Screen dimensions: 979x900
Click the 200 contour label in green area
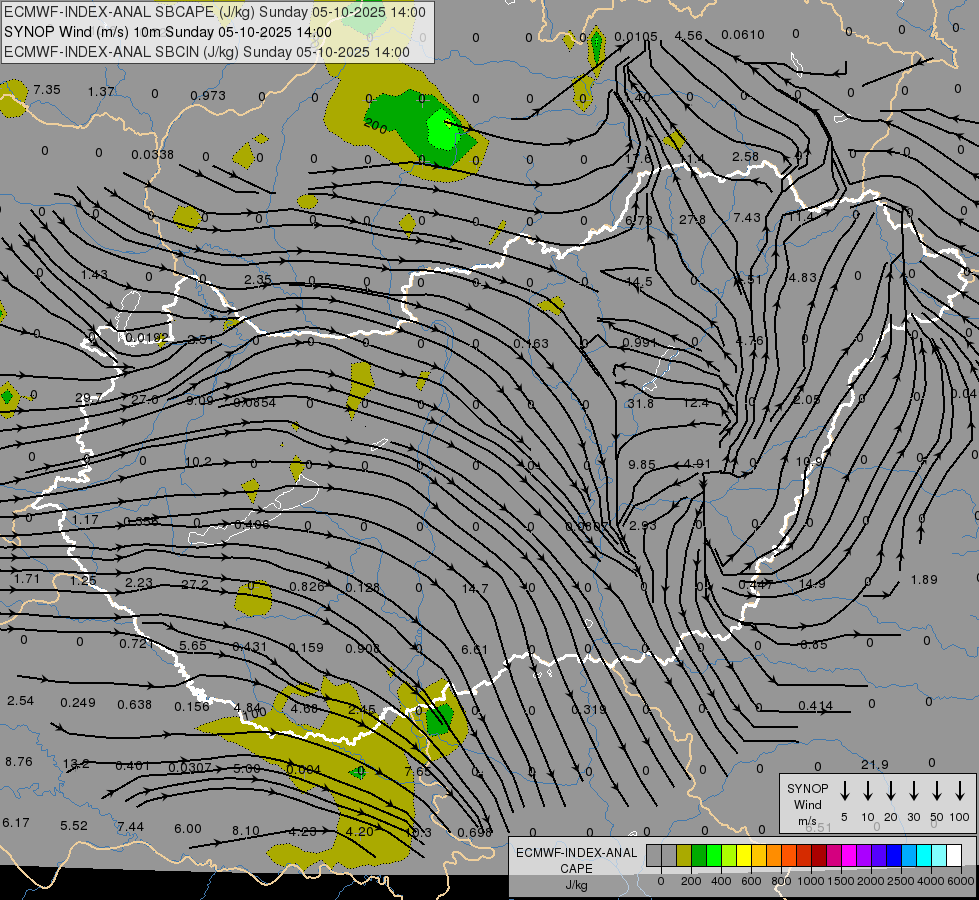375,127
